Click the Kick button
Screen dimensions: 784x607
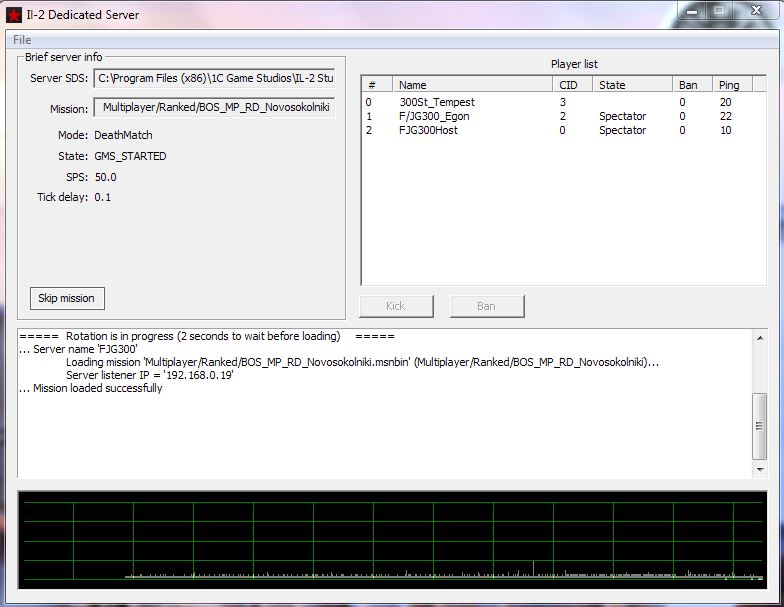[396, 306]
